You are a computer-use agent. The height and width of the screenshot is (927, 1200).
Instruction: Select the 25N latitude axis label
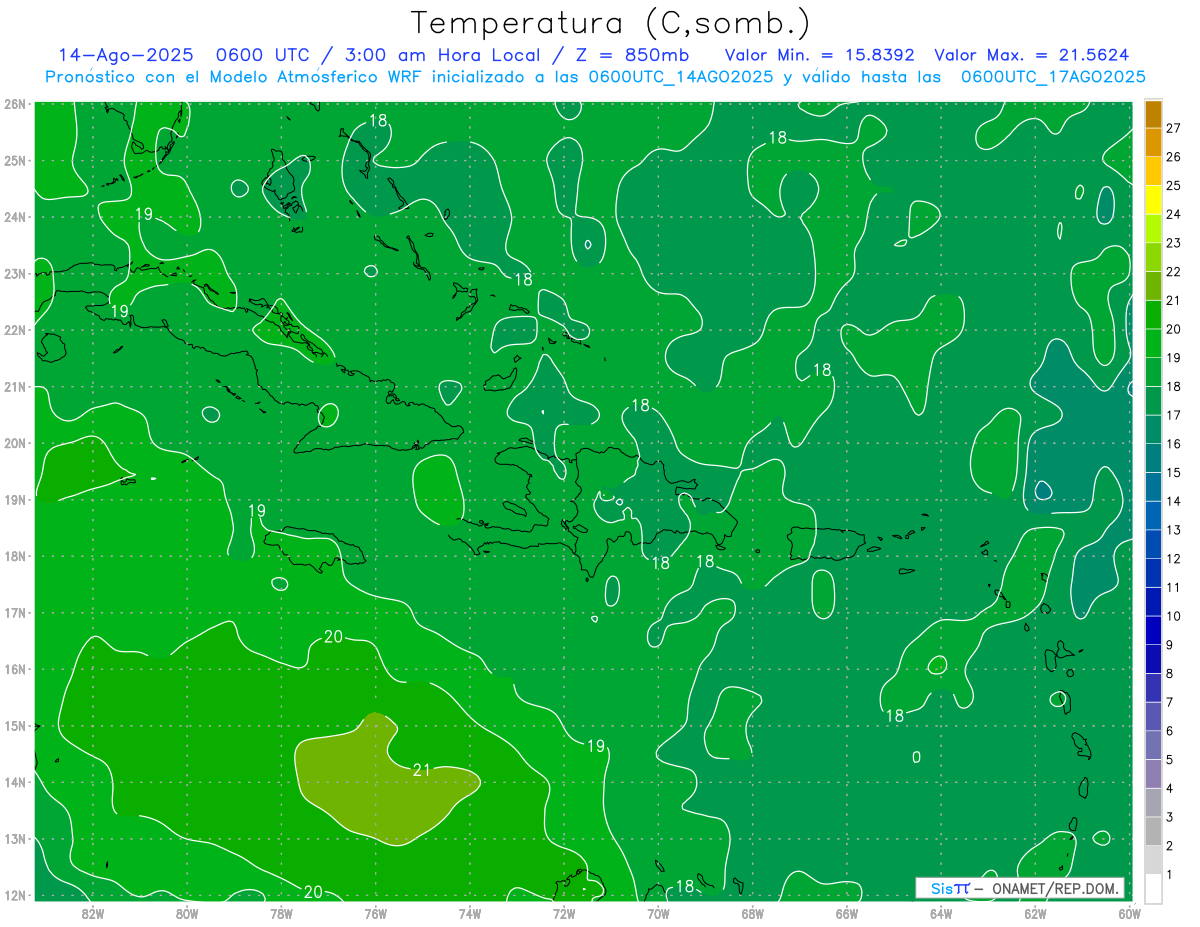pos(15,160)
